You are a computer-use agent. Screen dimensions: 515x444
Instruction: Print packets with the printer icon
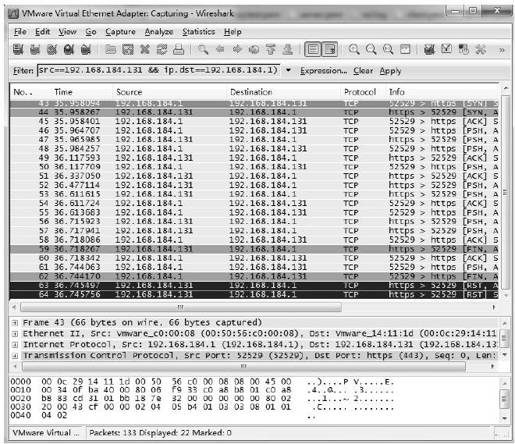pos(178,50)
